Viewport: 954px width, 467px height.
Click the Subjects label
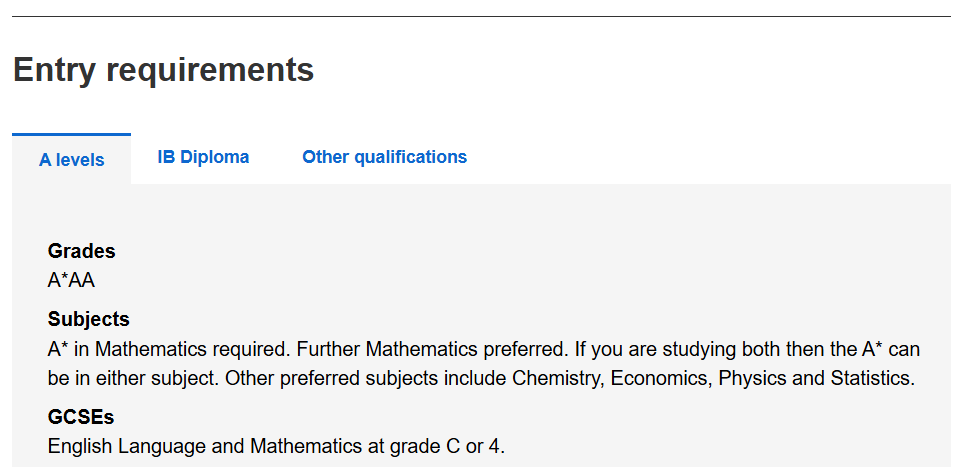[x=88, y=320]
